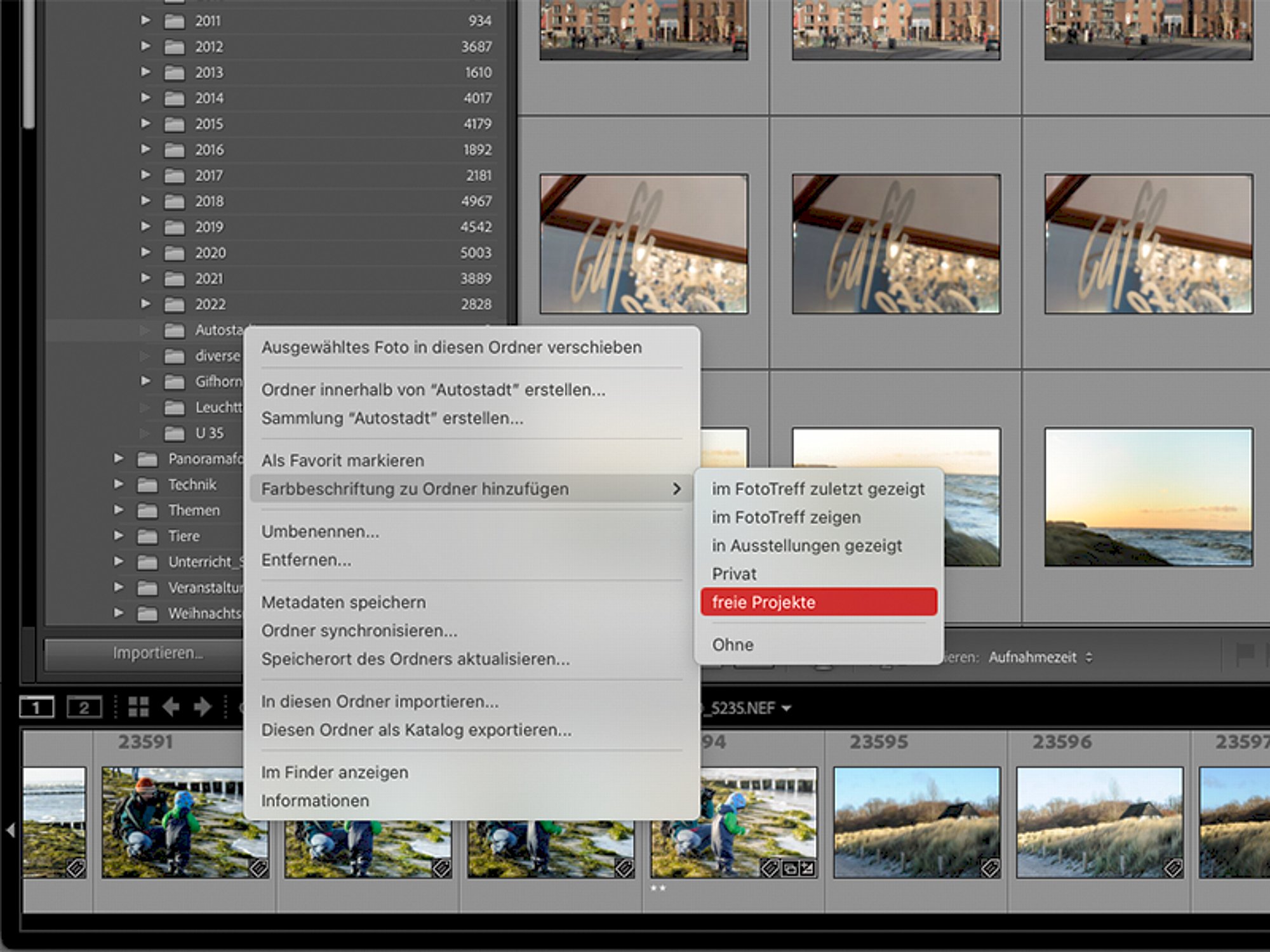The height and width of the screenshot is (952, 1270).
Task: Collapse the left panel side arrow
Action: (x=10, y=829)
